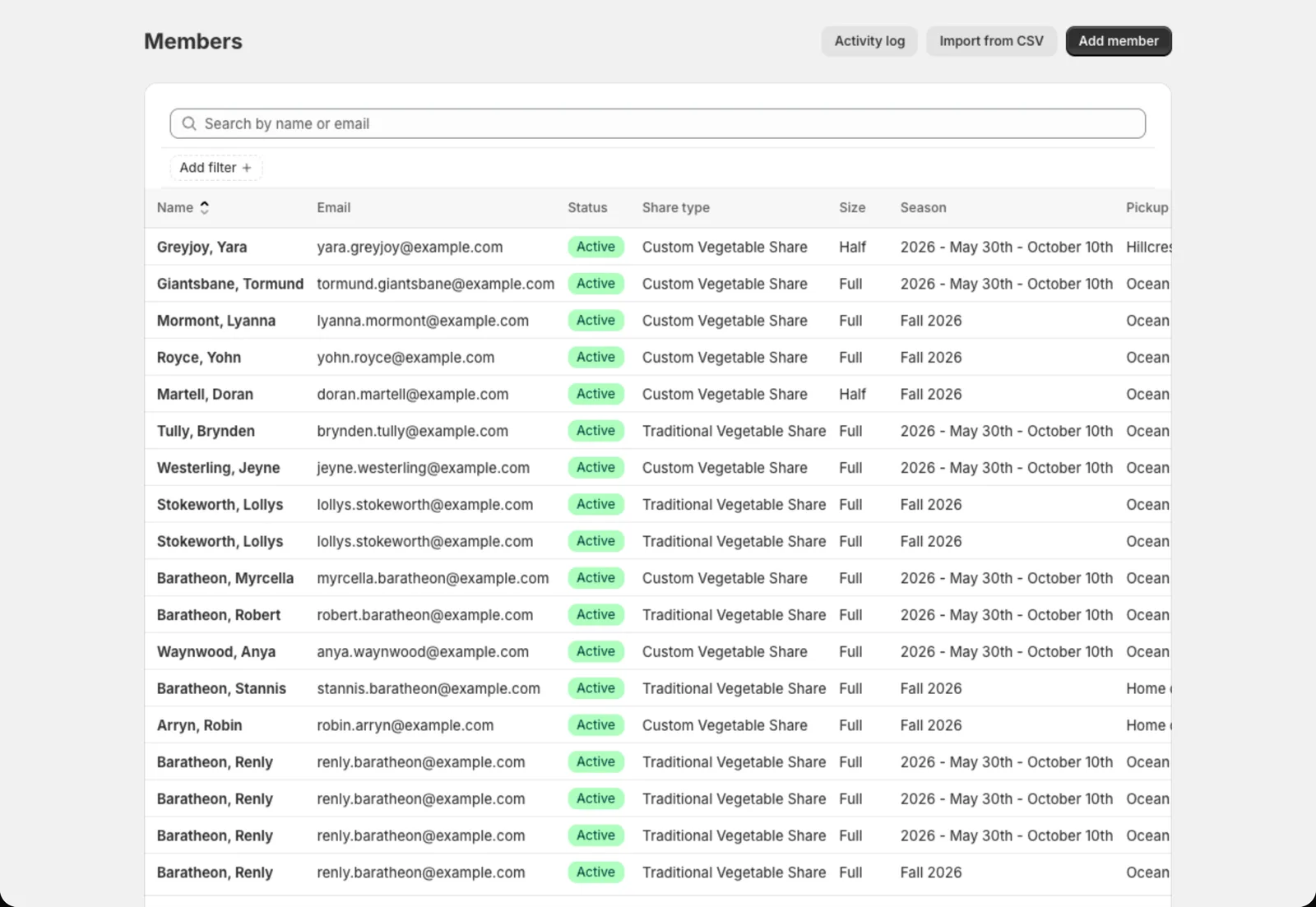Click the Size column header
This screenshot has height=907, width=1316.
[x=852, y=208]
